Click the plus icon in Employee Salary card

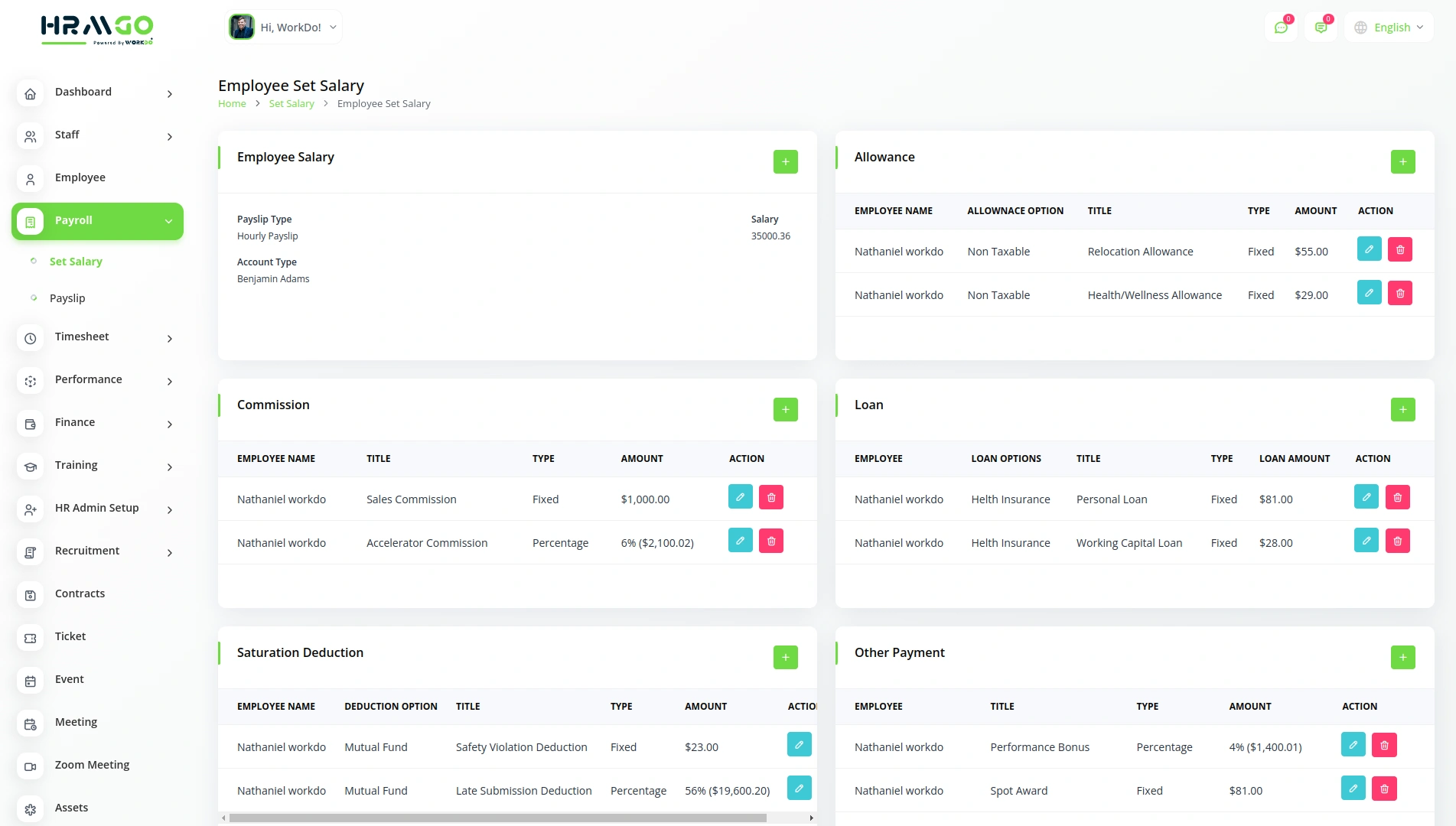pos(785,162)
